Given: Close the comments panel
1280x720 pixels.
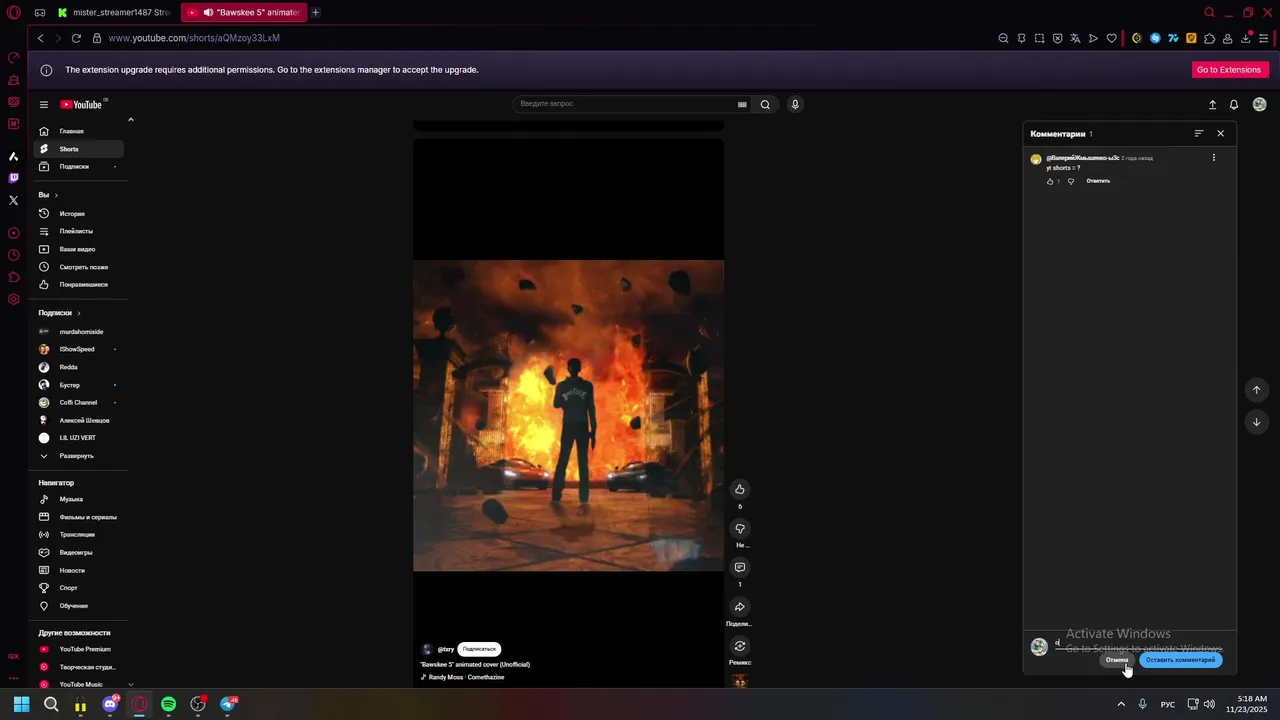Looking at the screenshot, I should pyautogui.click(x=1220, y=133).
